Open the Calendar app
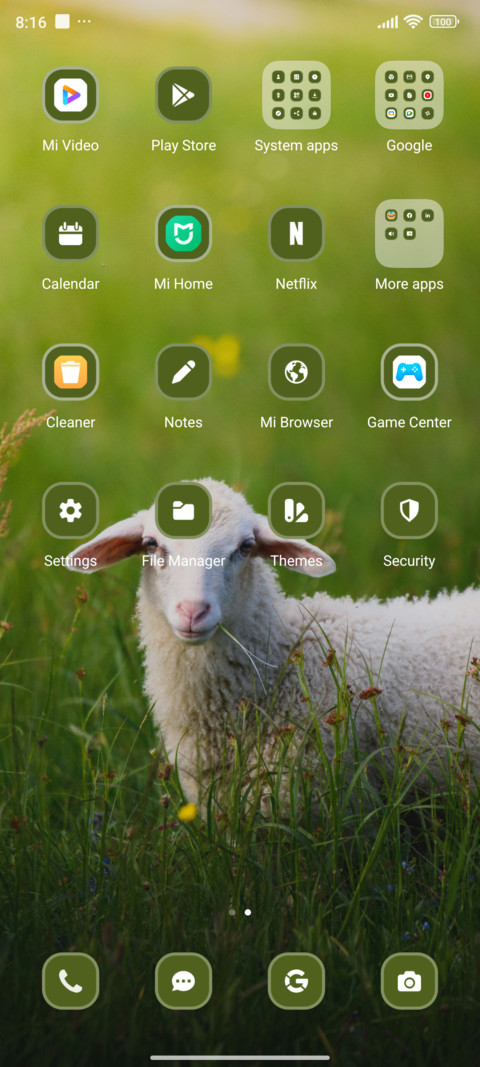Viewport: 480px width, 1067px height. click(x=71, y=233)
